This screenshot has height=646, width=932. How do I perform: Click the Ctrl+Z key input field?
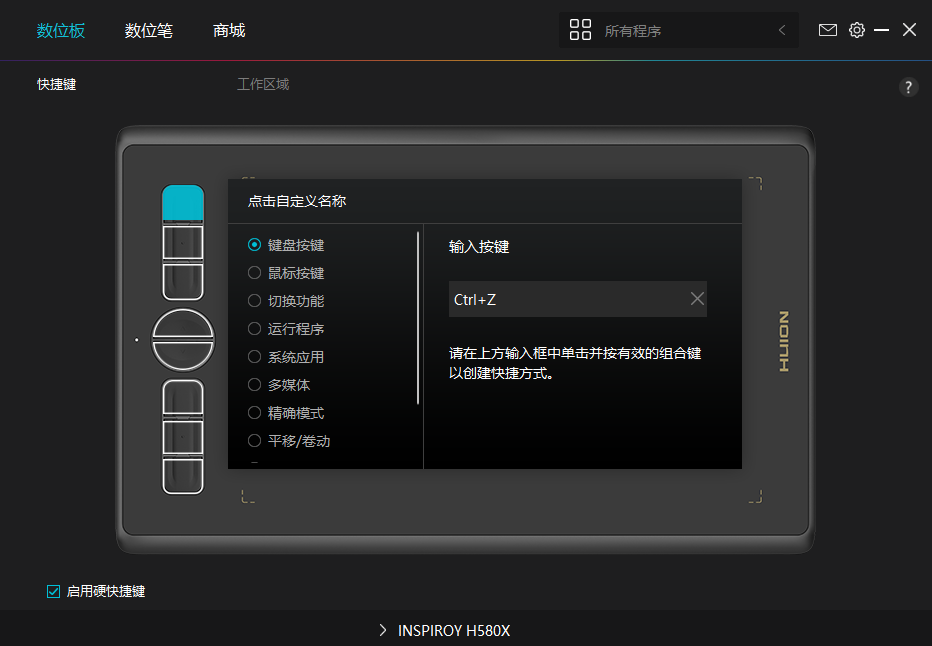[x=578, y=299]
